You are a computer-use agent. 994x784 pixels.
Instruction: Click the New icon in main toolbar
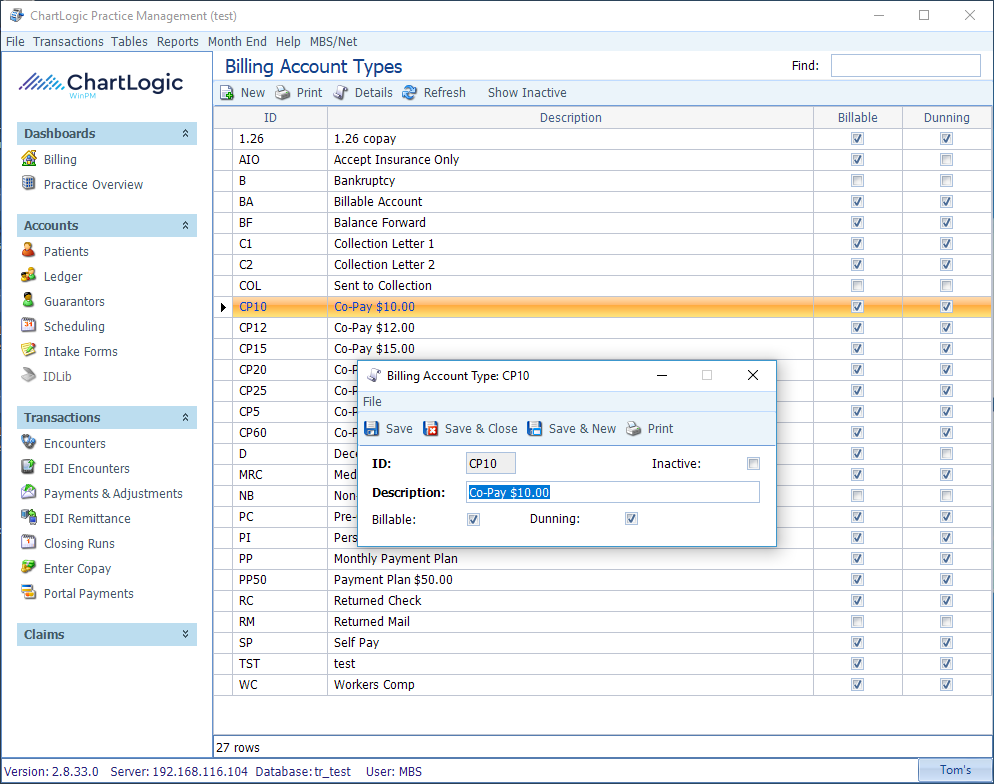coord(227,93)
